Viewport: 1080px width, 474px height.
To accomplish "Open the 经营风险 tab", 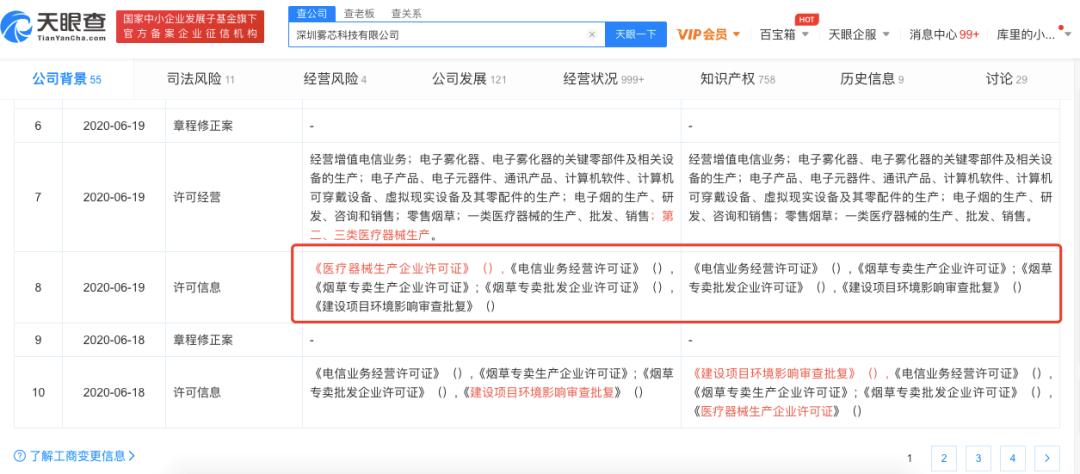I will pyautogui.click(x=335, y=79).
